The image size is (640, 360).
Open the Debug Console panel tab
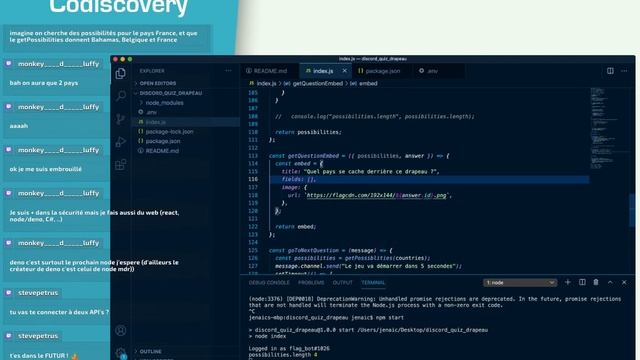pos(269,282)
